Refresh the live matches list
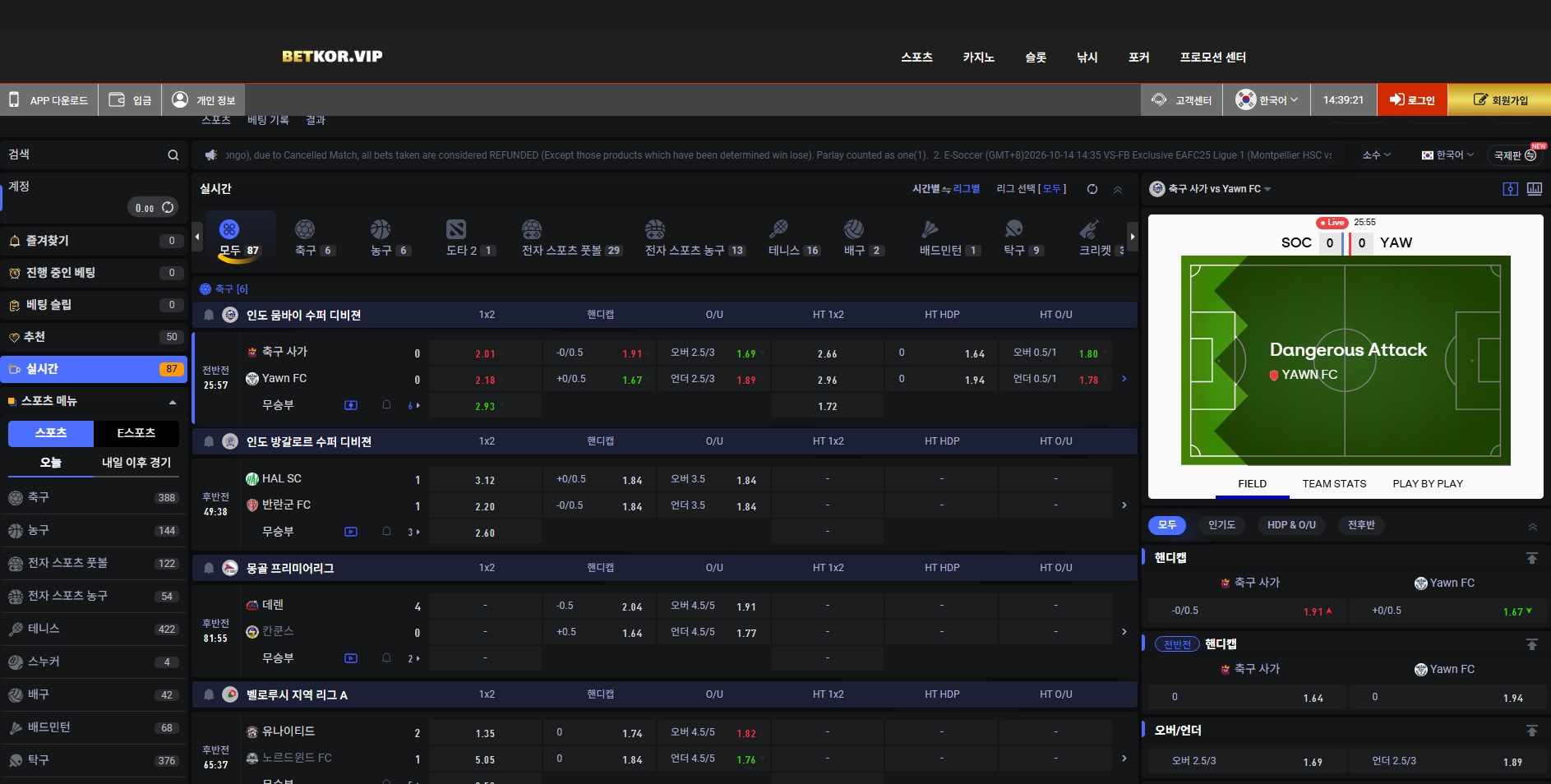Viewport: 1551px width, 784px height. coord(1092,189)
